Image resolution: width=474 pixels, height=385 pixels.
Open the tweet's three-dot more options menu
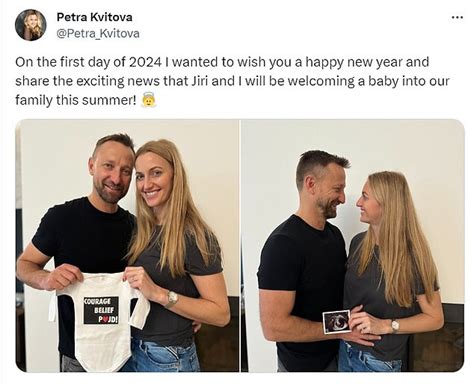coord(457,17)
